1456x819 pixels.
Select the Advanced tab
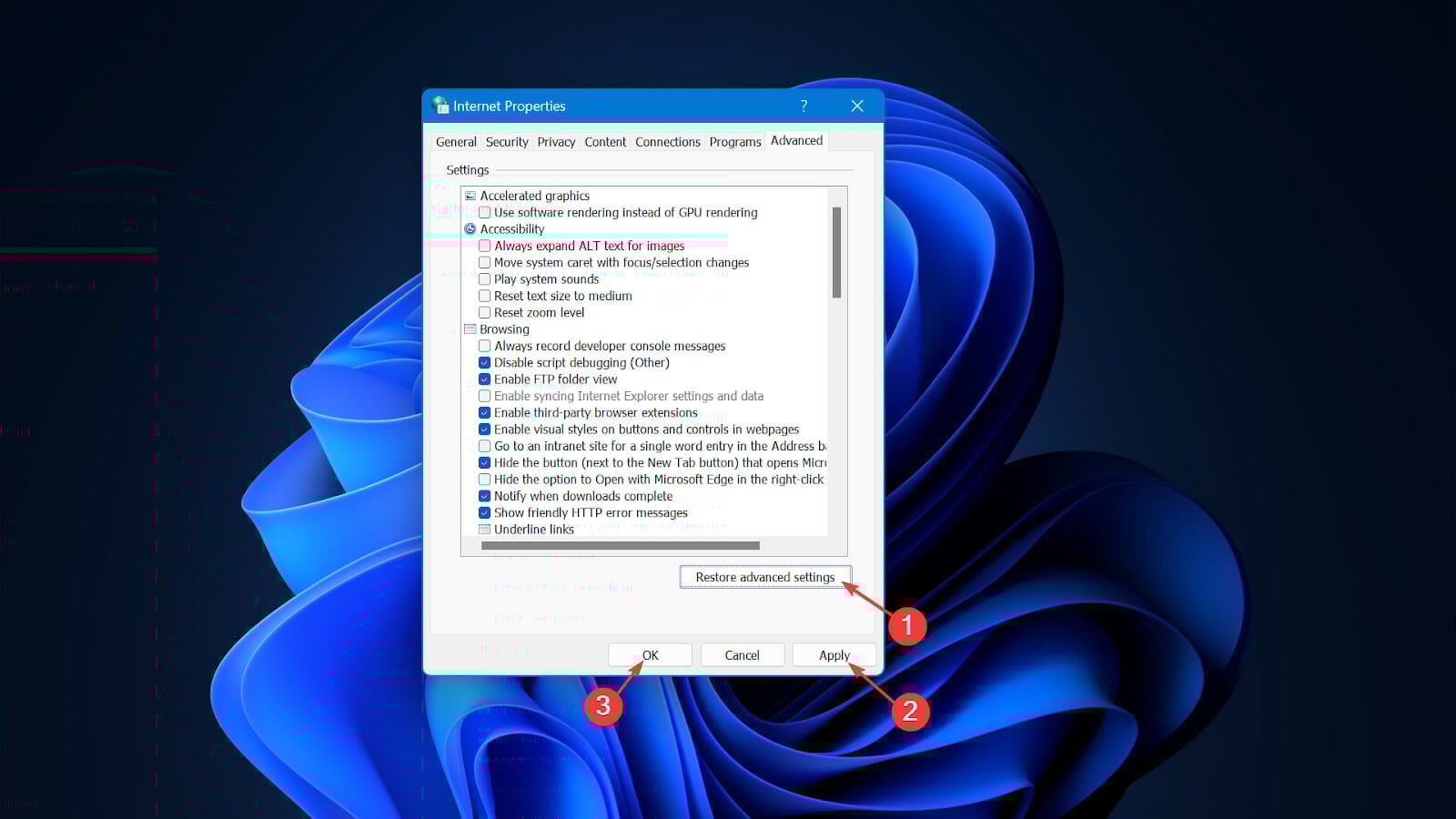pyautogui.click(x=796, y=140)
